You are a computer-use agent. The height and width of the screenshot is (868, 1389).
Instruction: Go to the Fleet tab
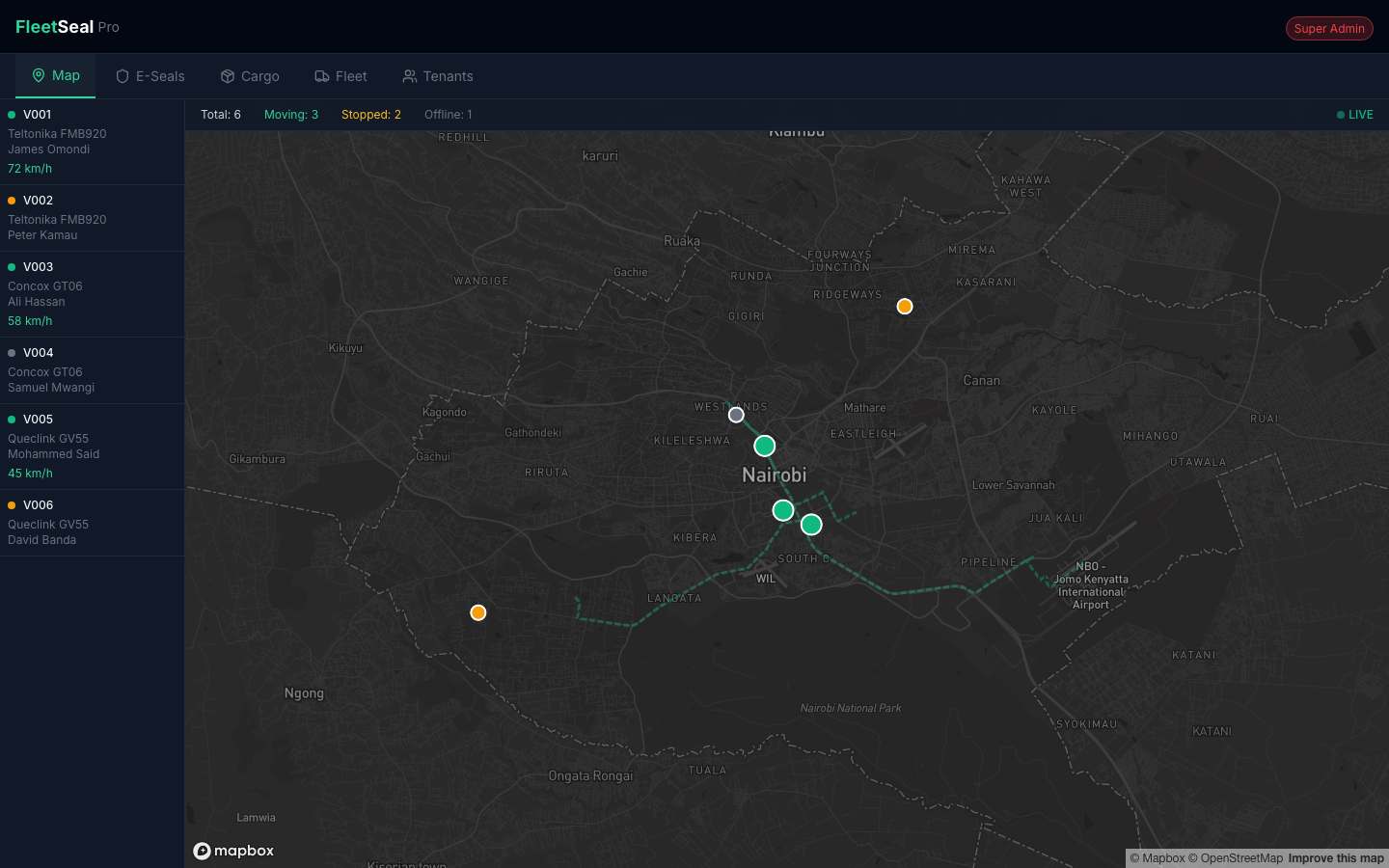point(340,76)
